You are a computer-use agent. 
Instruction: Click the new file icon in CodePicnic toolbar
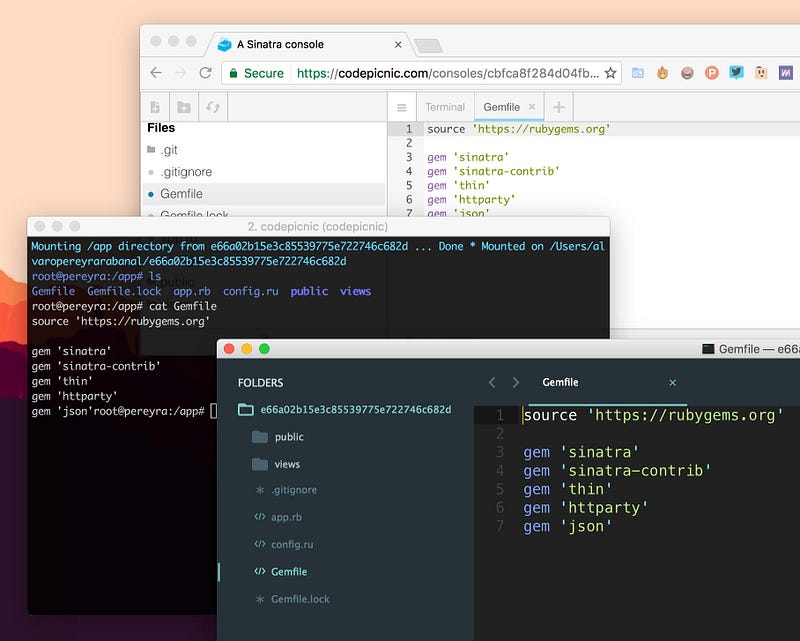click(x=155, y=107)
